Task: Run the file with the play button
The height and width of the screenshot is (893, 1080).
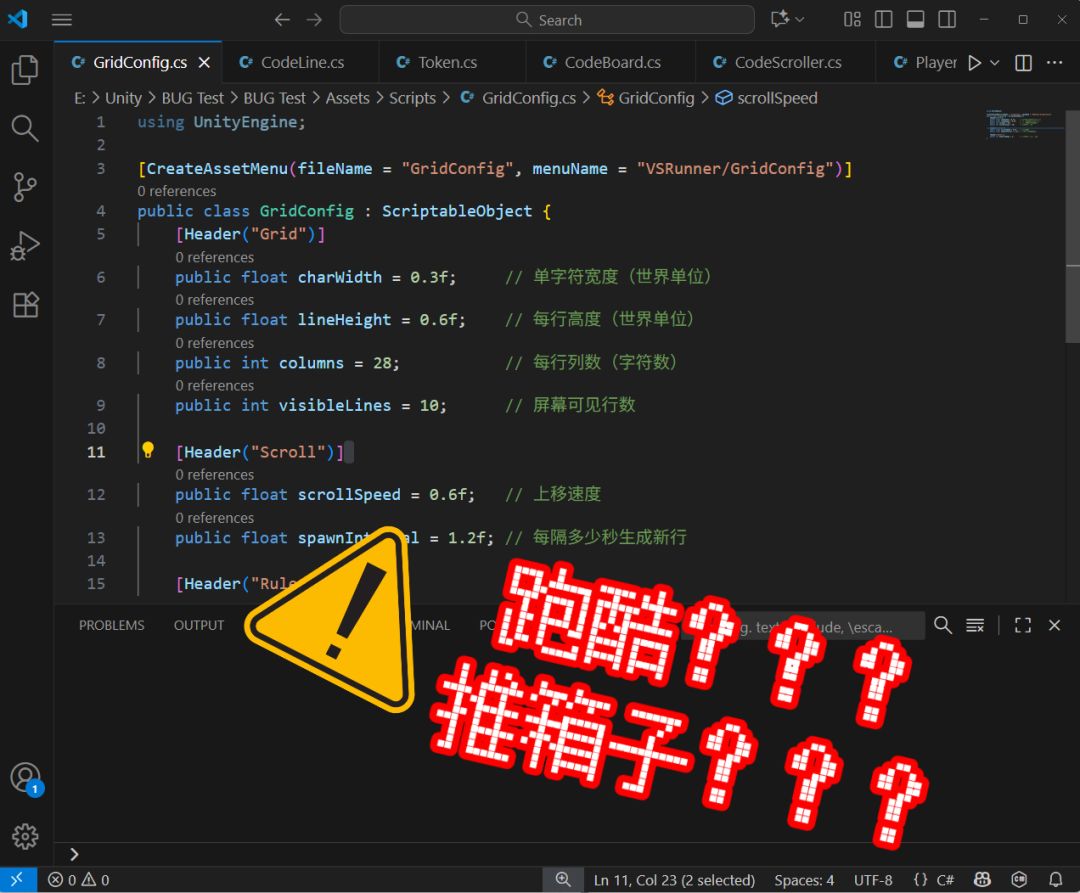Action: click(975, 63)
